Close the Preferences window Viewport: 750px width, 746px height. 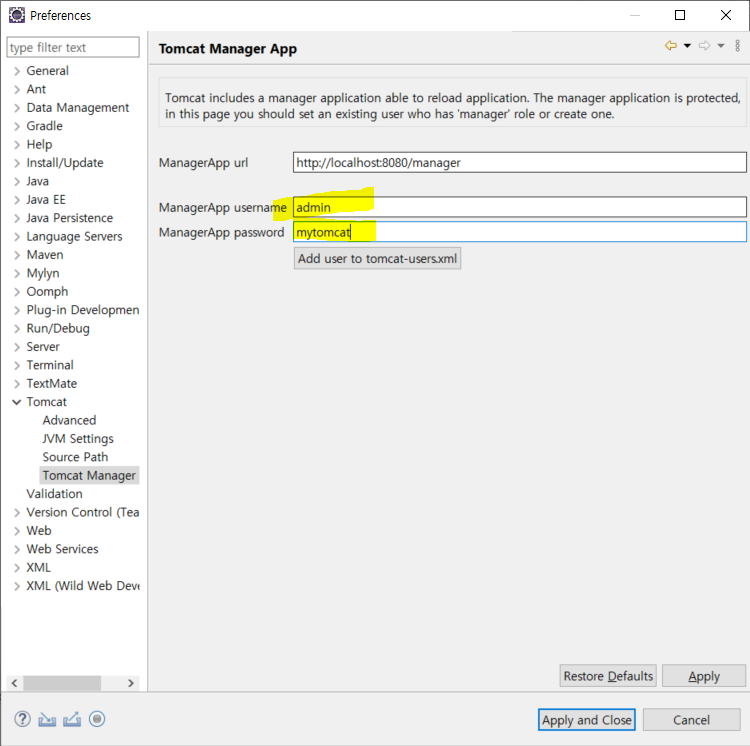click(x=726, y=15)
